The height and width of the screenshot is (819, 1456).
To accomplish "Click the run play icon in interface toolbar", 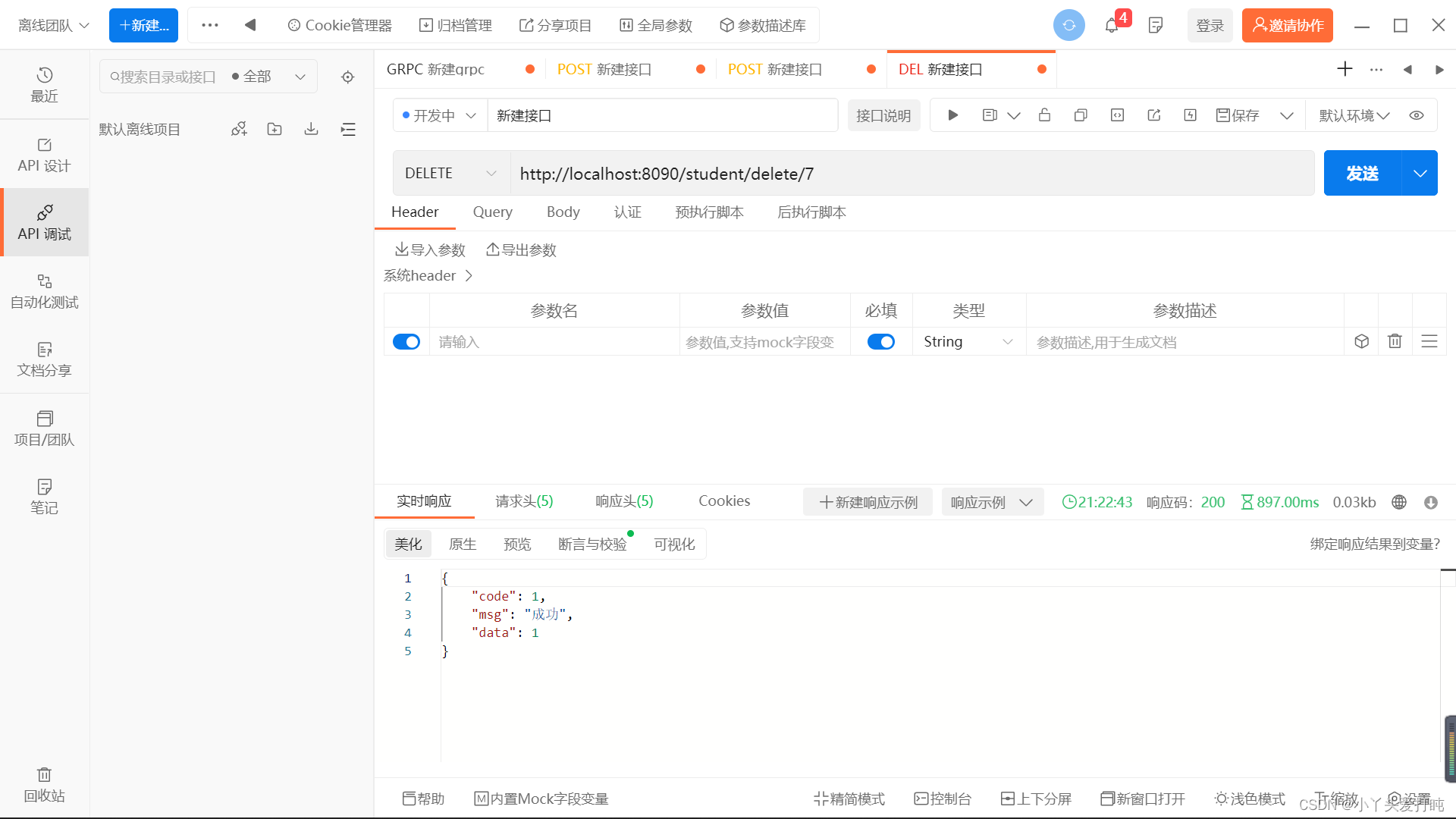I will tap(953, 115).
